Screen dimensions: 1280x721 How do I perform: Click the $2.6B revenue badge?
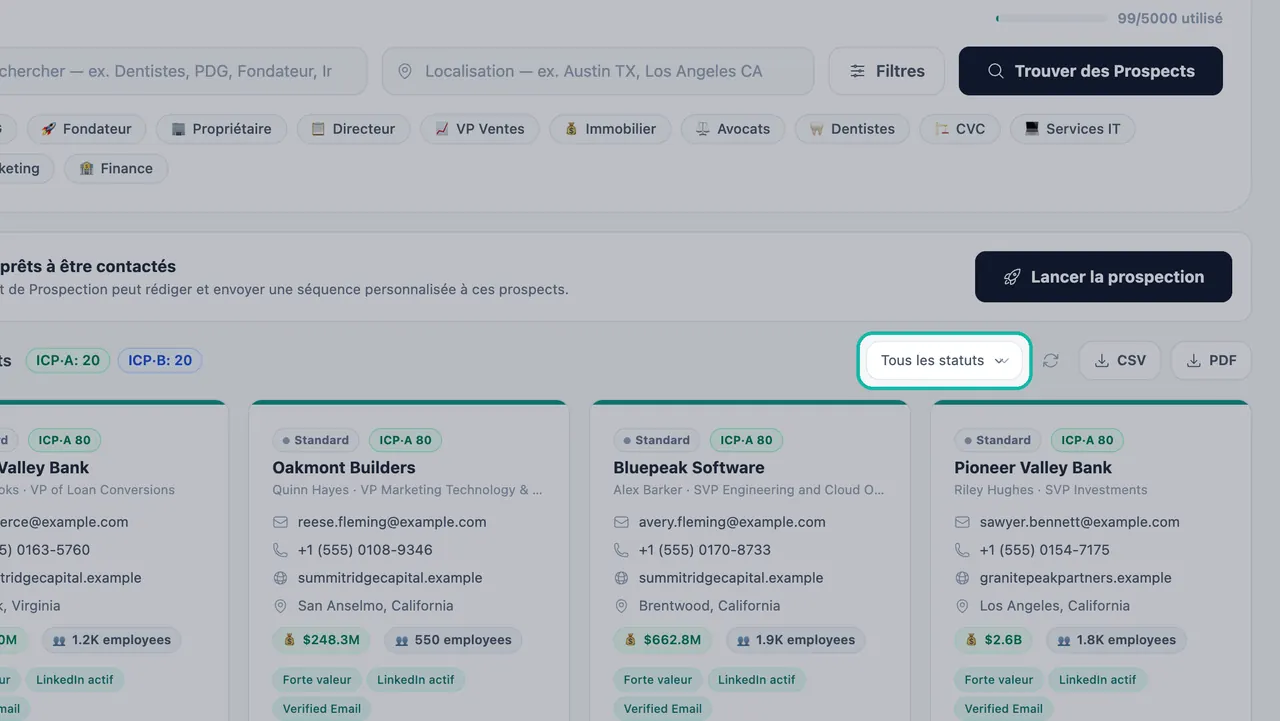995,640
